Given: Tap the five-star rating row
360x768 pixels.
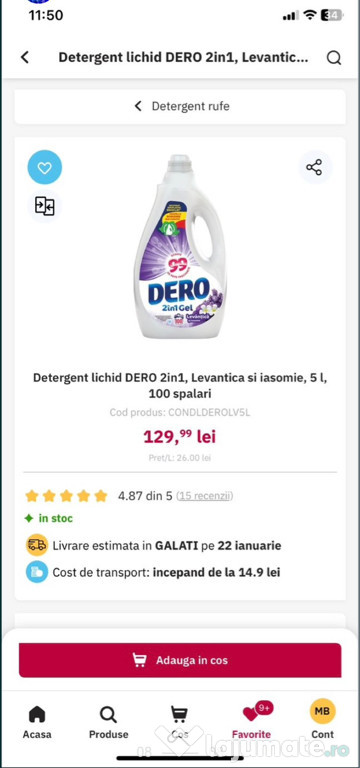Looking at the screenshot, I should pyautogui.click(x=66, y=496).
